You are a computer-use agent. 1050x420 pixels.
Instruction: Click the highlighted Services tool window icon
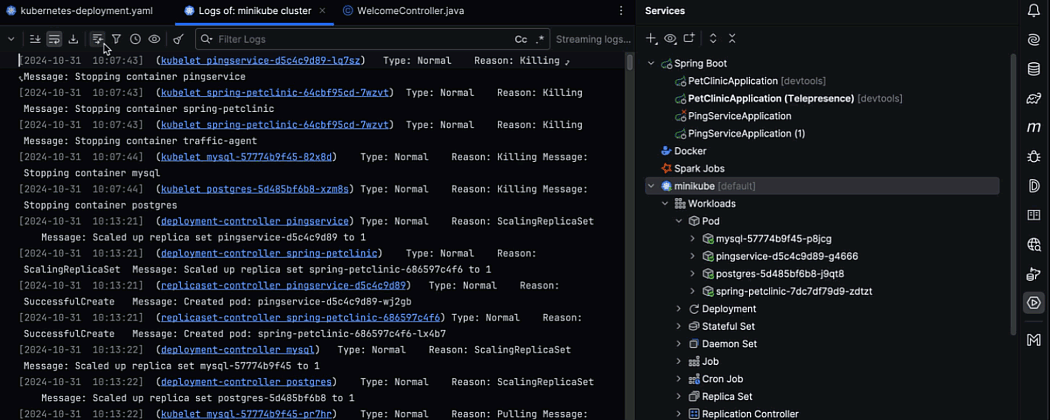[1033, 303]
